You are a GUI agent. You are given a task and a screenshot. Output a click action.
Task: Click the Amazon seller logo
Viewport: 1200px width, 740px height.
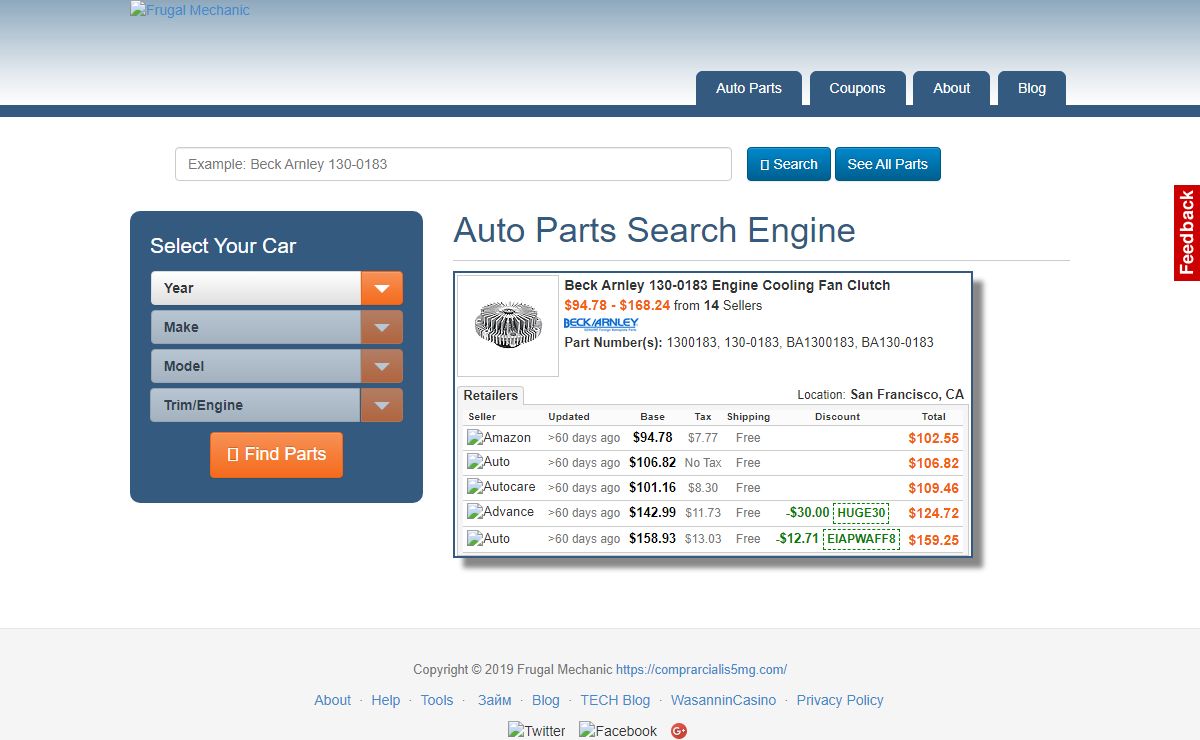499,438
